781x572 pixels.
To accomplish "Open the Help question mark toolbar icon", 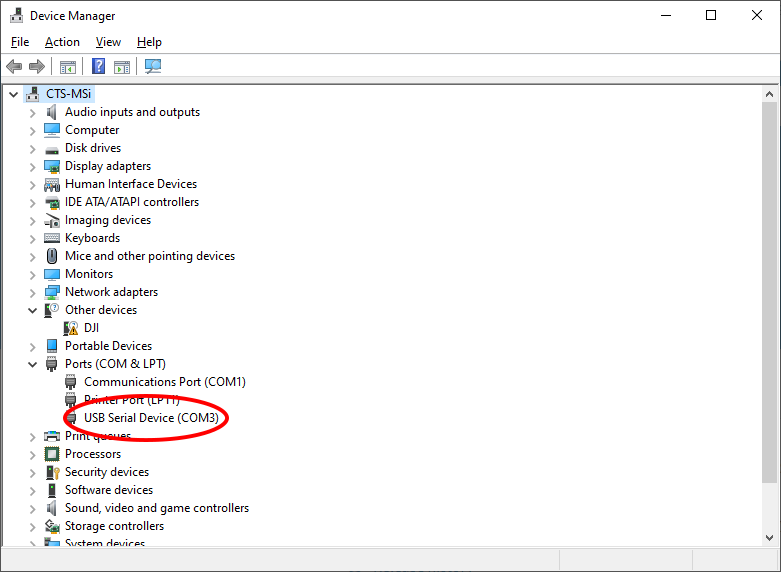I will coord(99,66).
